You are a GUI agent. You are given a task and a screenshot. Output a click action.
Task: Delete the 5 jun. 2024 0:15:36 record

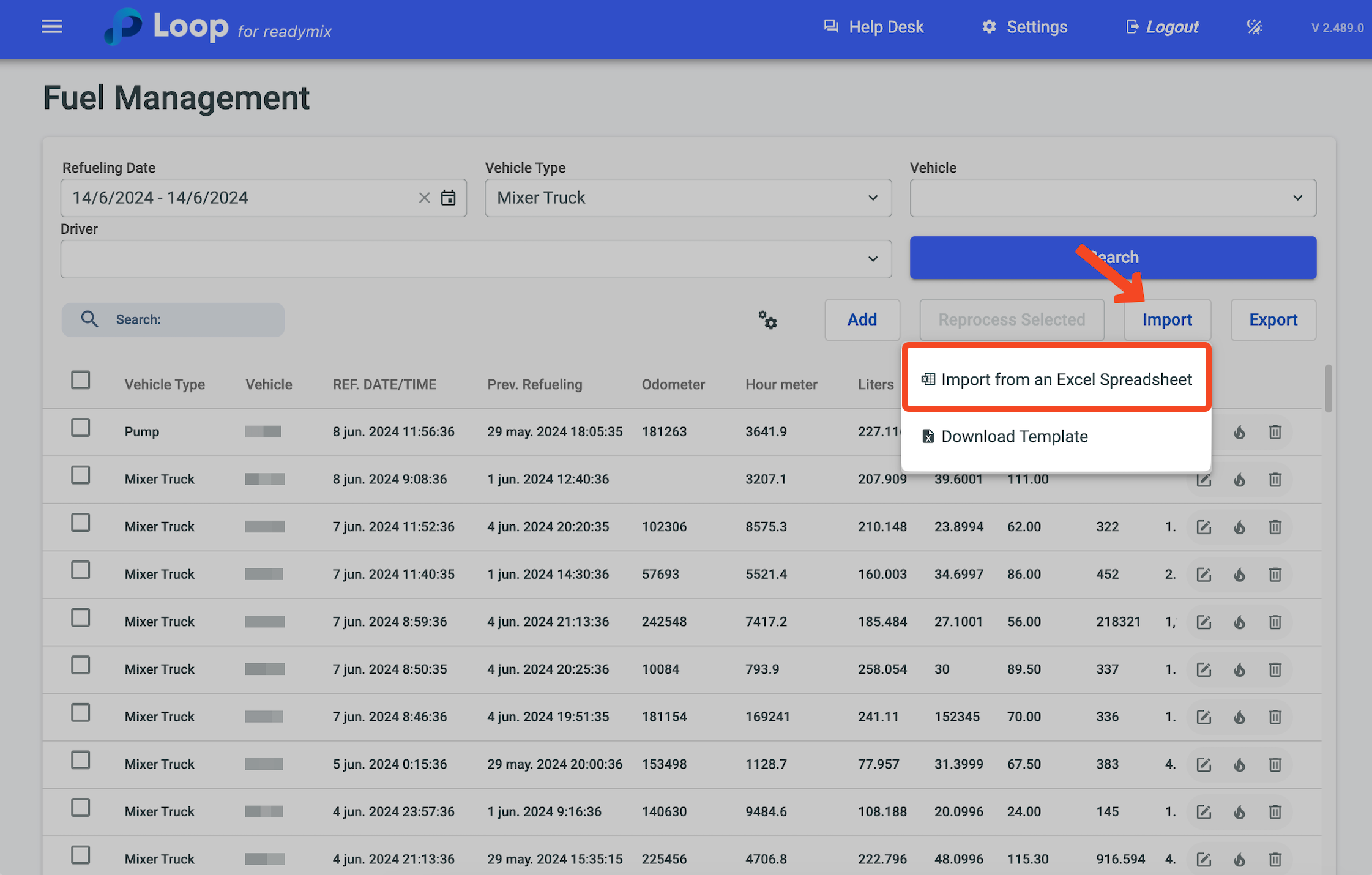pyautogui.click(x=1275, y=764)
